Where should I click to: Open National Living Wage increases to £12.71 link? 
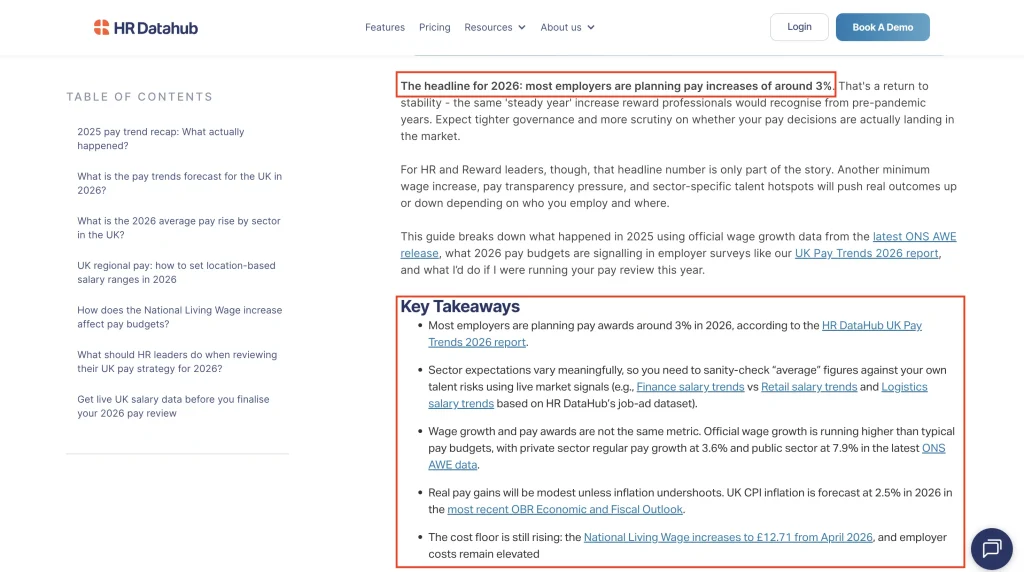click(728, 537)
